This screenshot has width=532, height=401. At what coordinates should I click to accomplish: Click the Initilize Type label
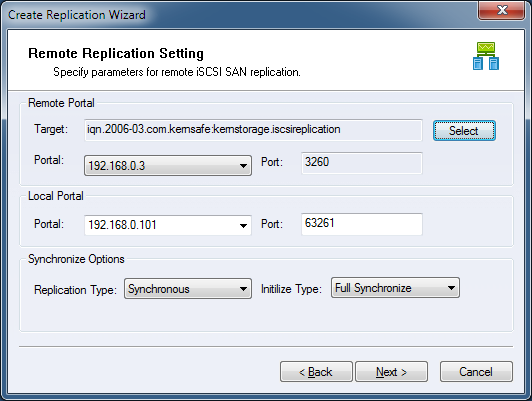(291, 289)
